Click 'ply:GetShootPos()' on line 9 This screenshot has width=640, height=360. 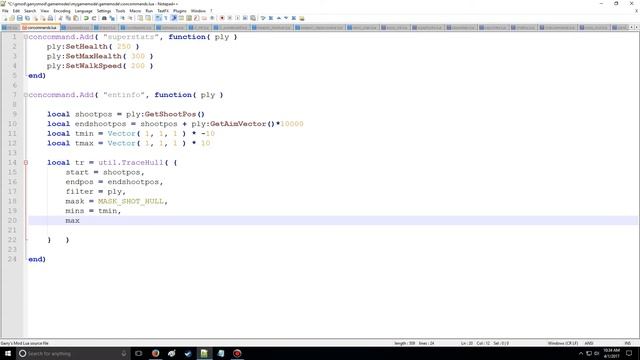point(165,114)
